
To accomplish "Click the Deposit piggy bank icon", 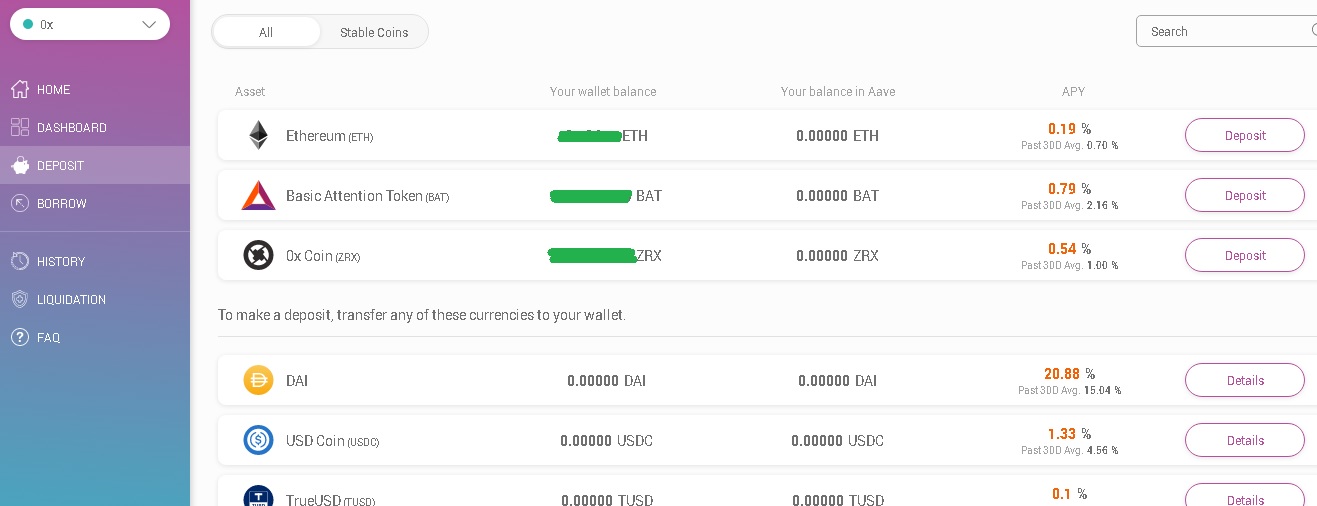I will (x=20, y=165).
